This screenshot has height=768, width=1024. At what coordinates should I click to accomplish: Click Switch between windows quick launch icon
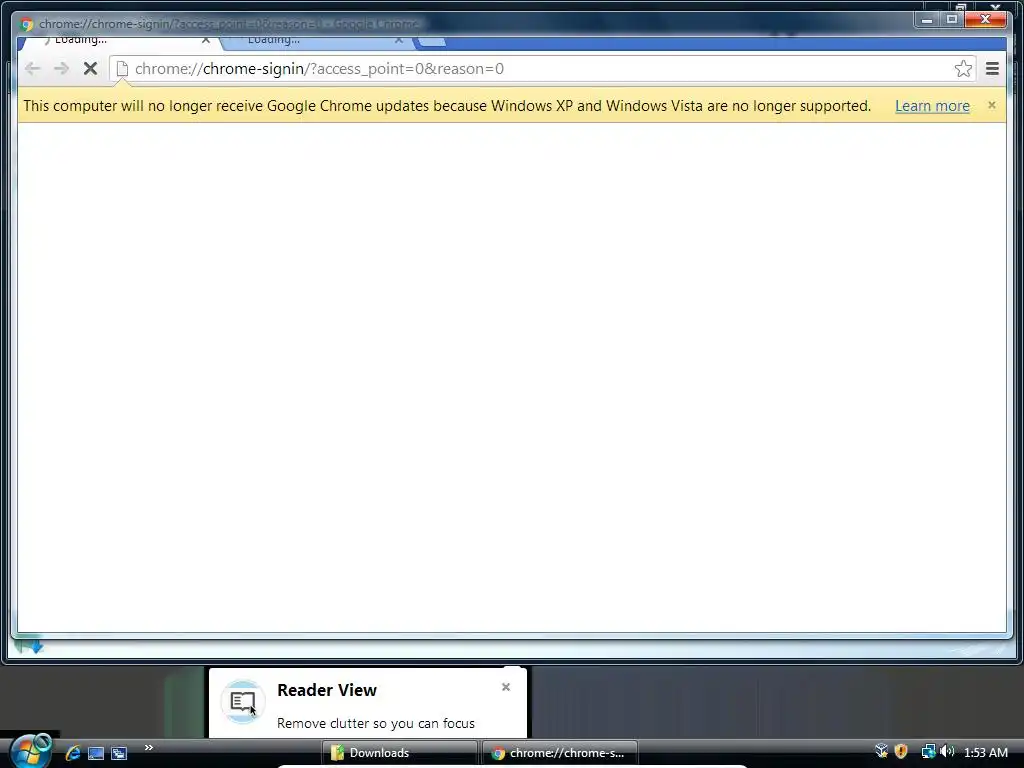point(119,753)
